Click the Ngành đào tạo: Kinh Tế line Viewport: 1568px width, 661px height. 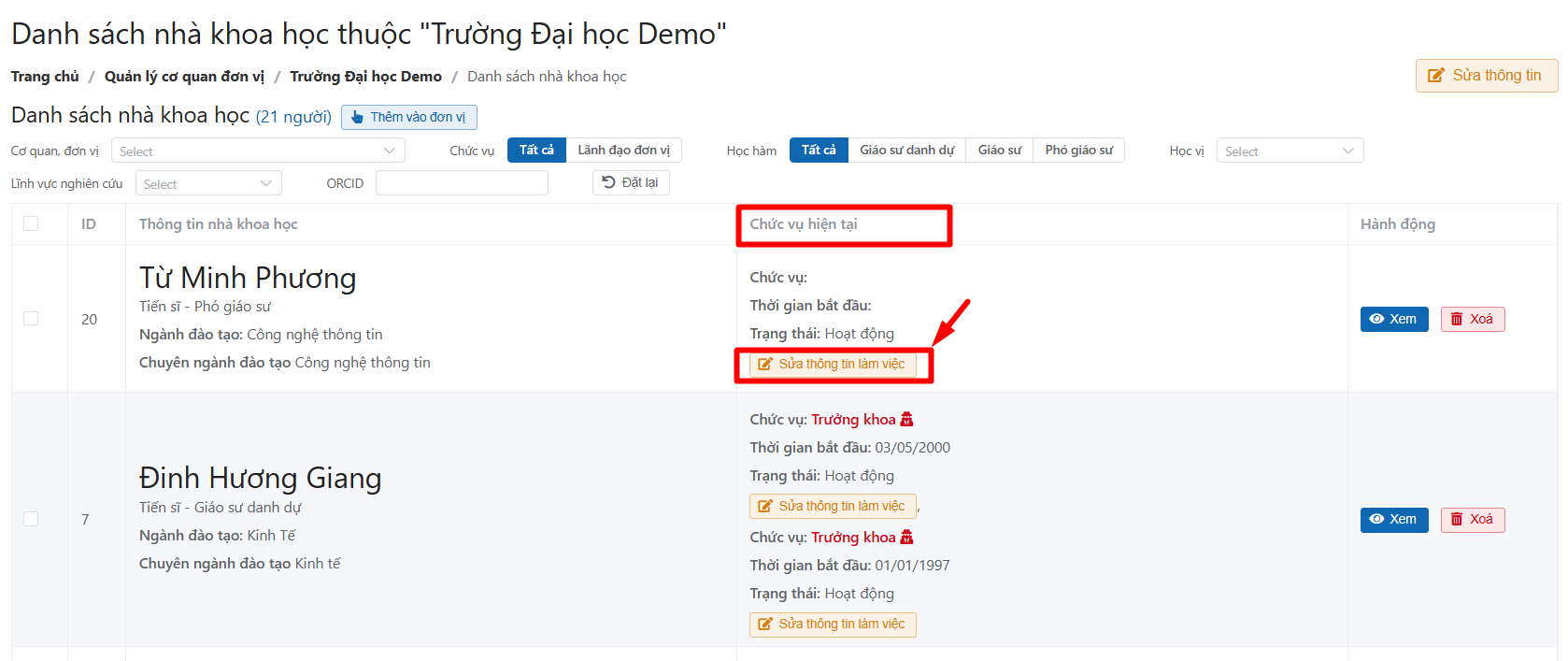click(x=217, y=536)
